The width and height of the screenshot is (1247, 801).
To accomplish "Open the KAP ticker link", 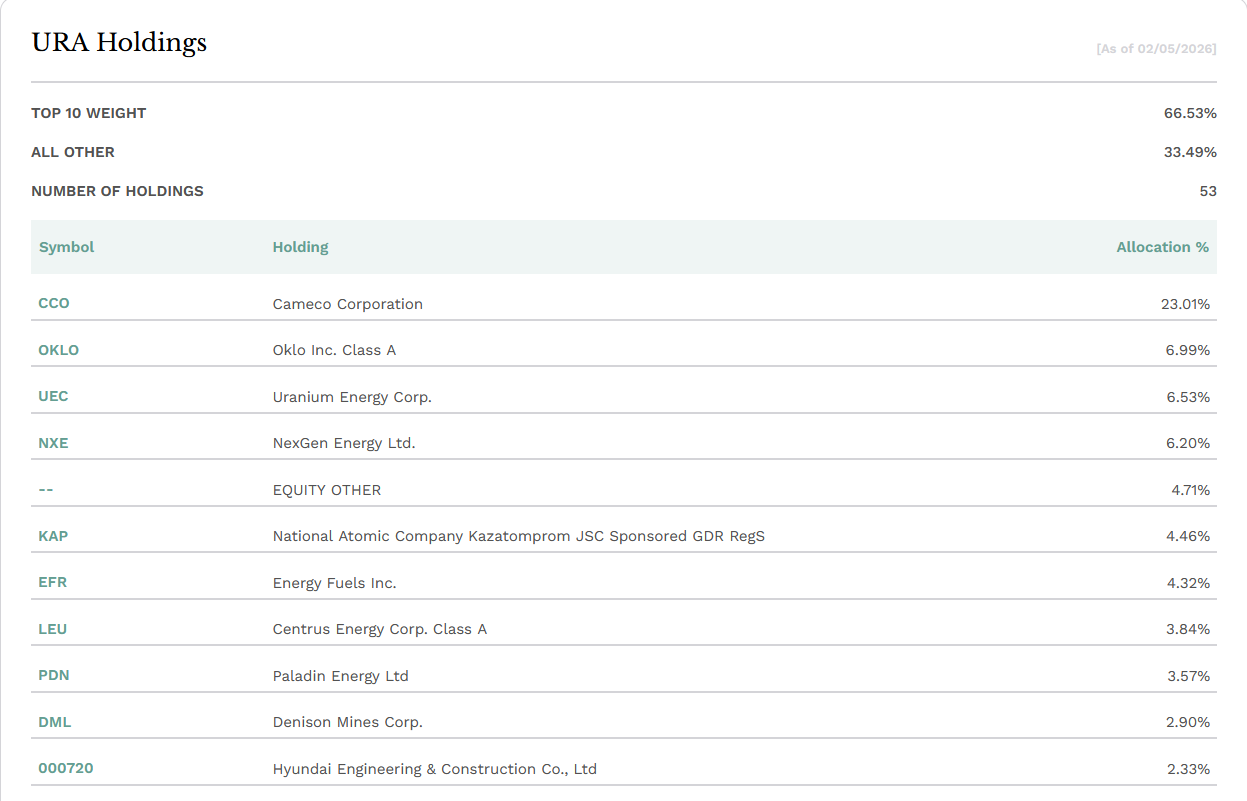I will click(53, 536).
